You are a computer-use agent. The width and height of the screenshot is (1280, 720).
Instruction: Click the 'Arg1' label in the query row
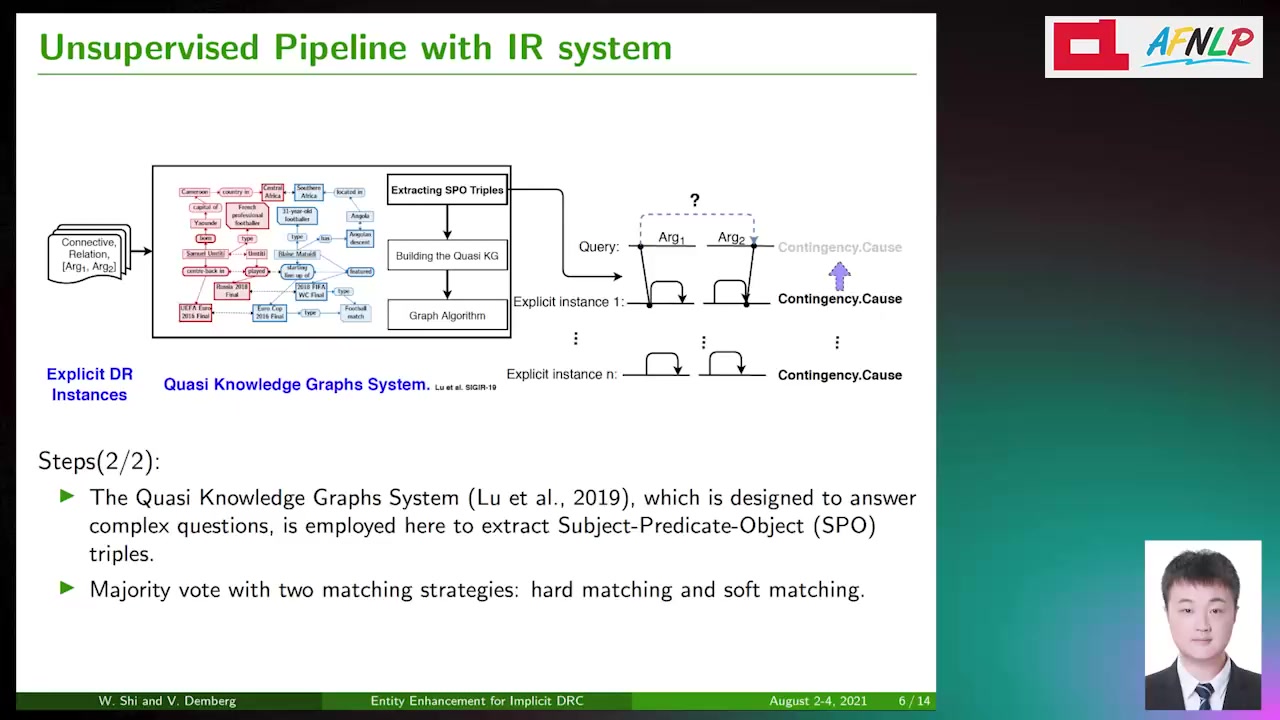[671, 238]
